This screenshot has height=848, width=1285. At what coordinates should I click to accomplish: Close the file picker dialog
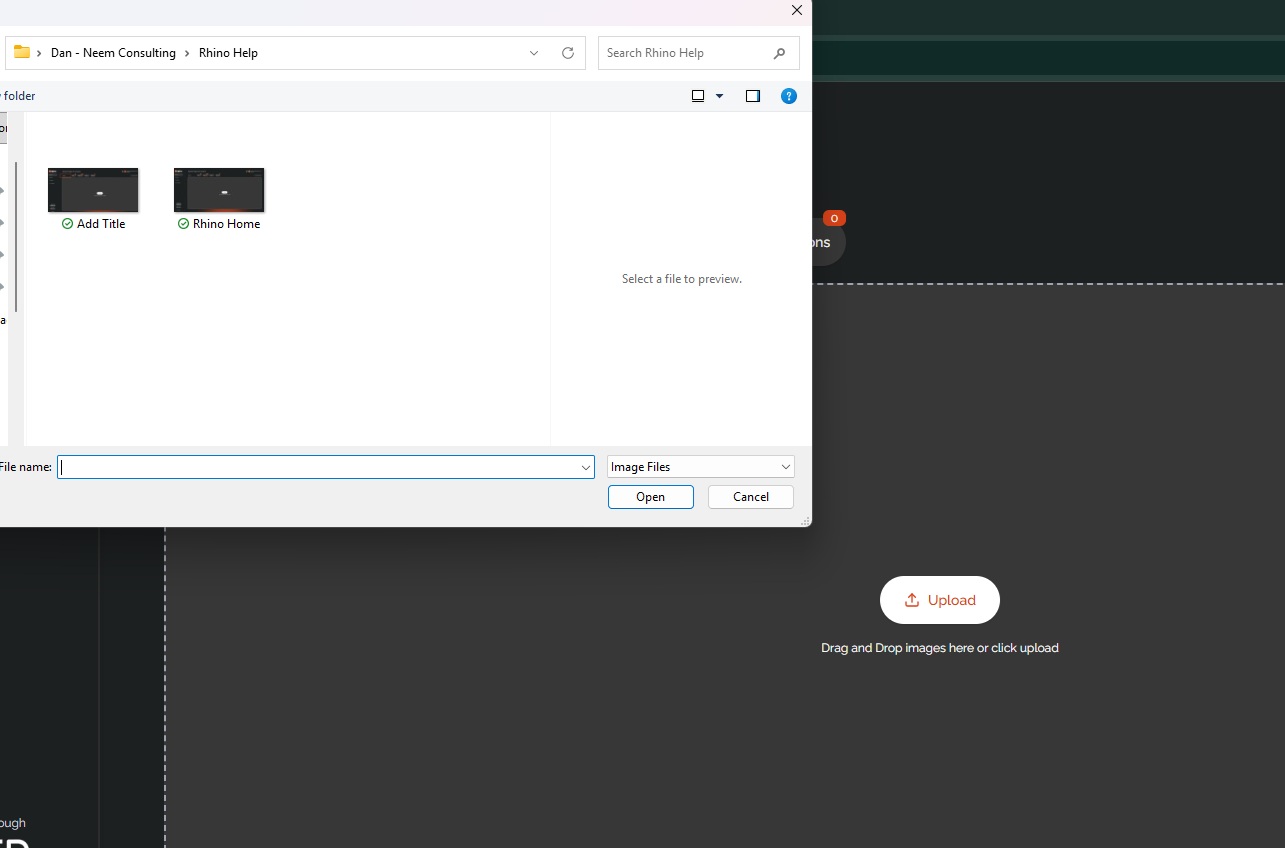pyautogui.click(x=797, y=11)
